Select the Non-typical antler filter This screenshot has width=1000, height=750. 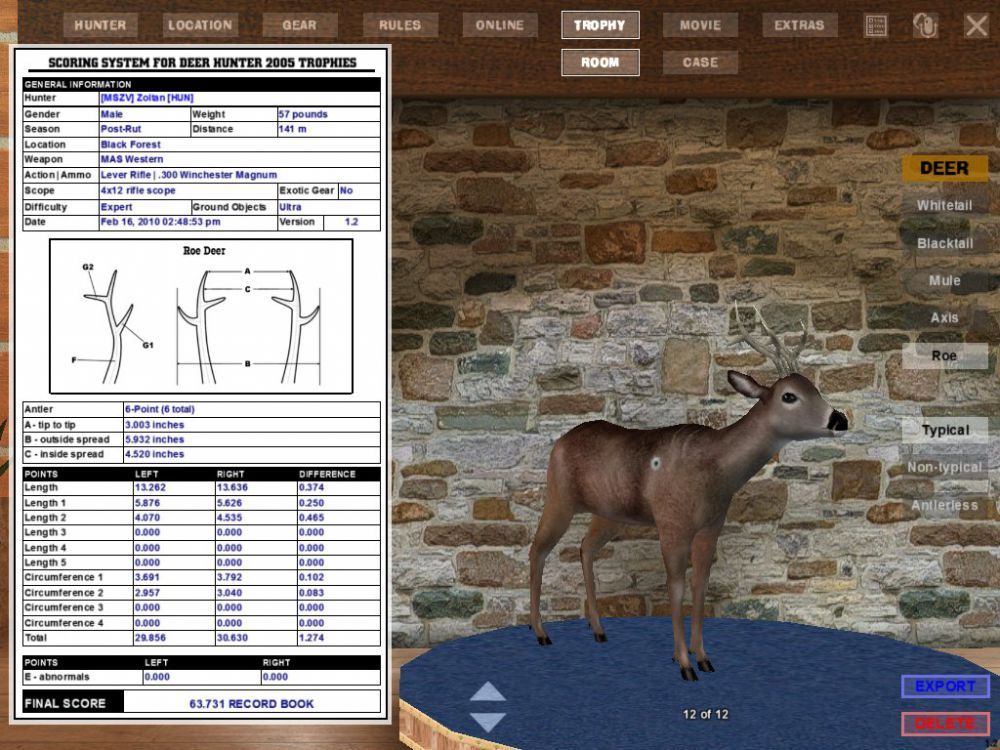click(x=945, y=468)
